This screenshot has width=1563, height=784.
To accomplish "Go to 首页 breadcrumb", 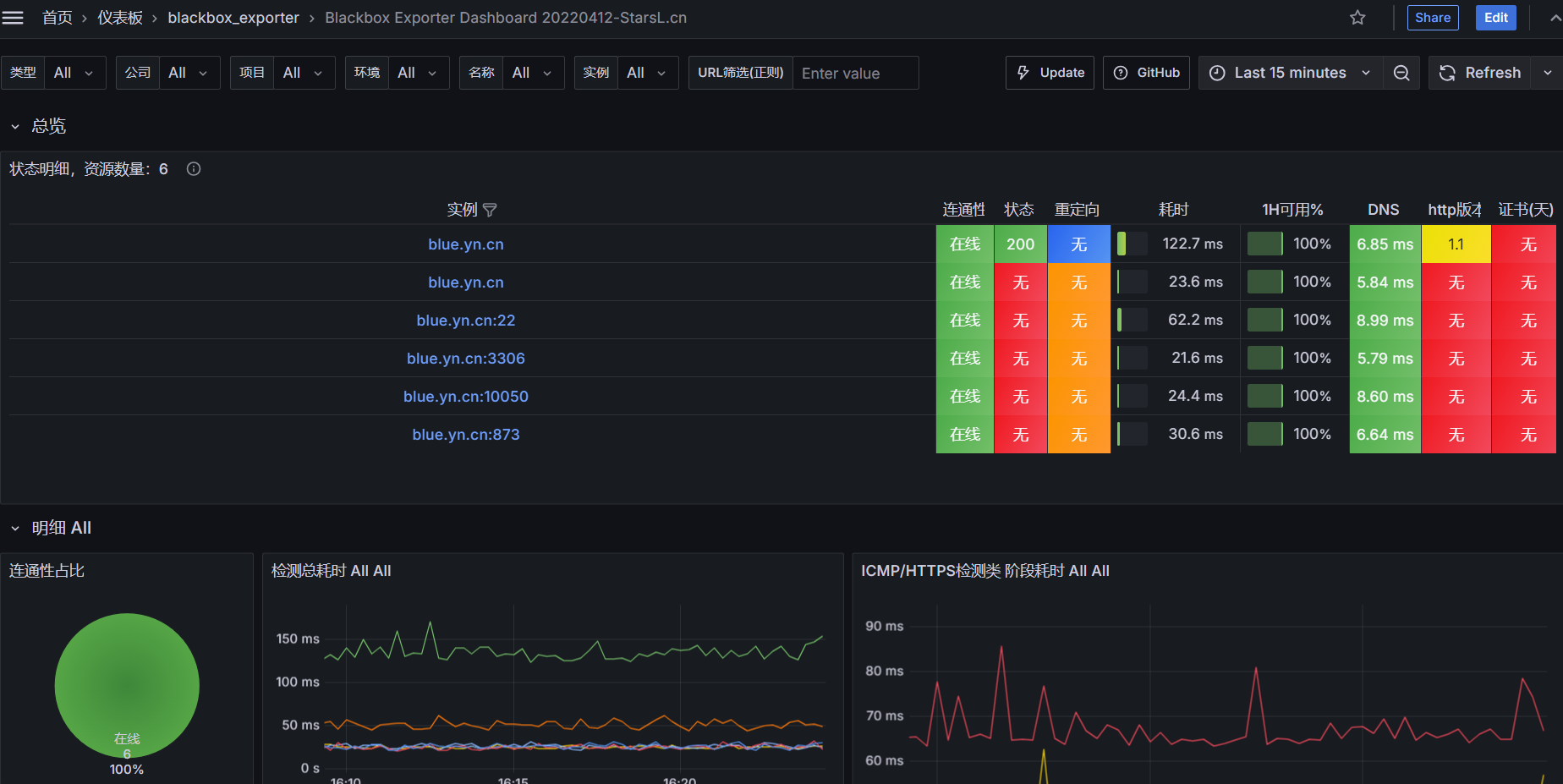I will coord(58,18).
